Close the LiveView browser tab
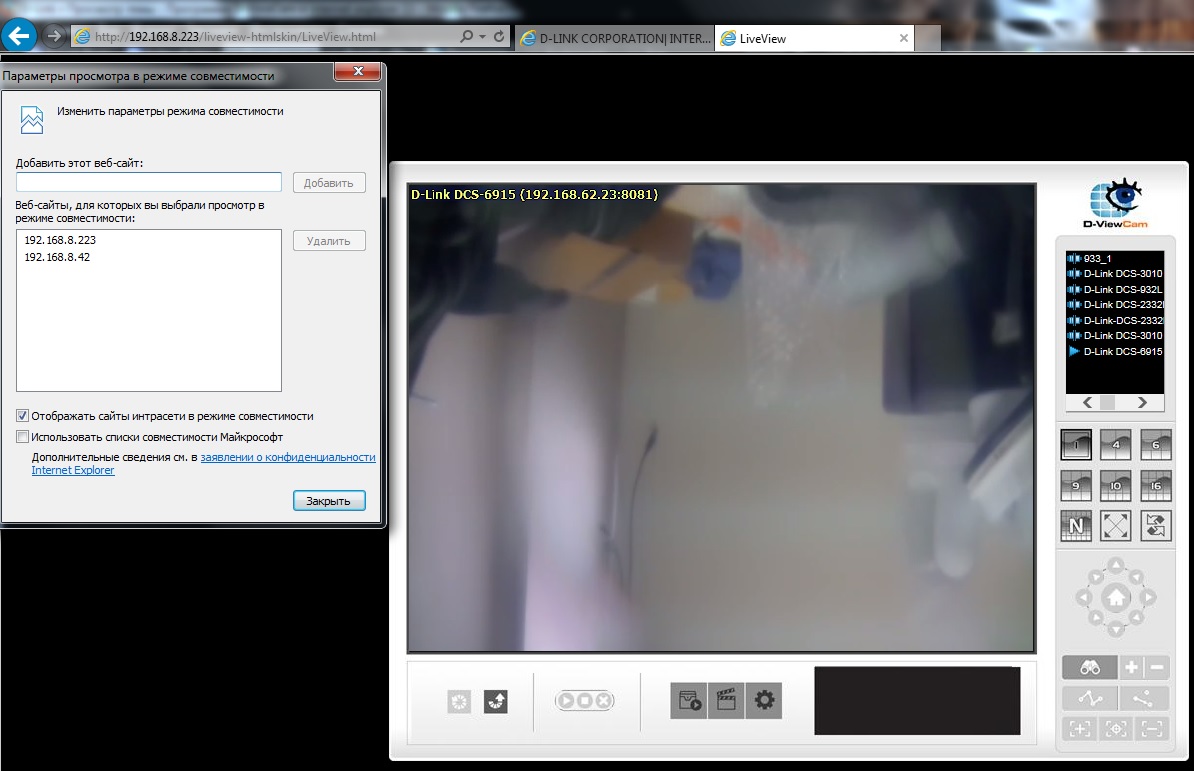Screen dimensions: 1194x771 [x=904, y=38]
